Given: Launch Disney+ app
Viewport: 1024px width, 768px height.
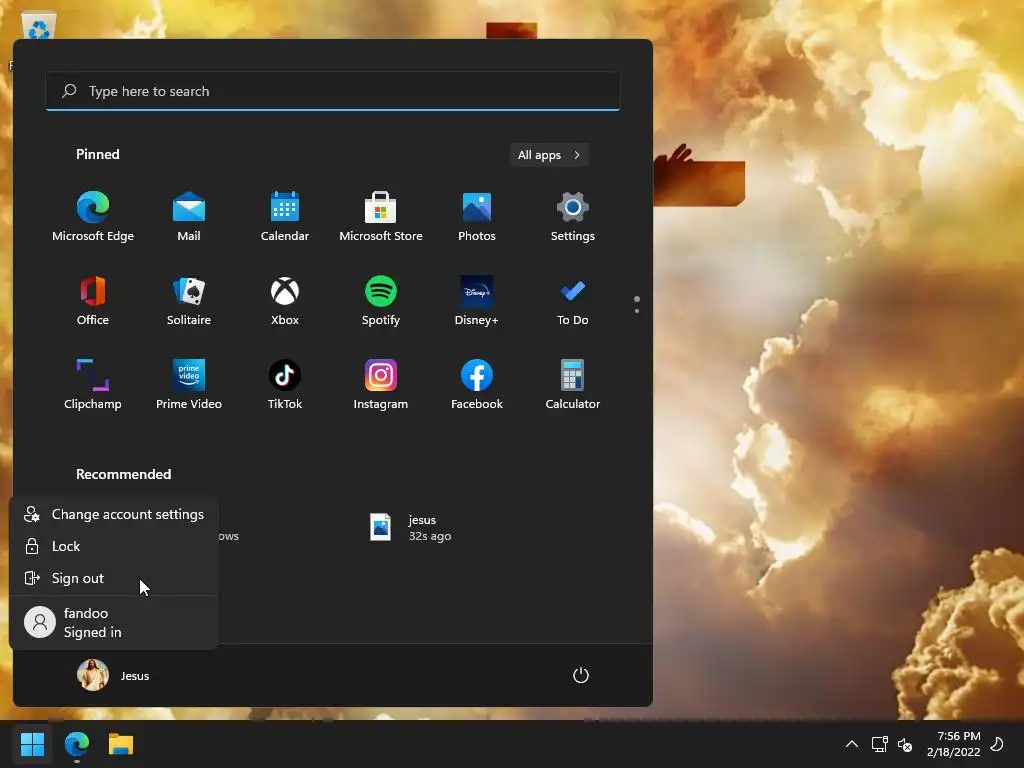Looking at the screenshot, I should (477, 301).
